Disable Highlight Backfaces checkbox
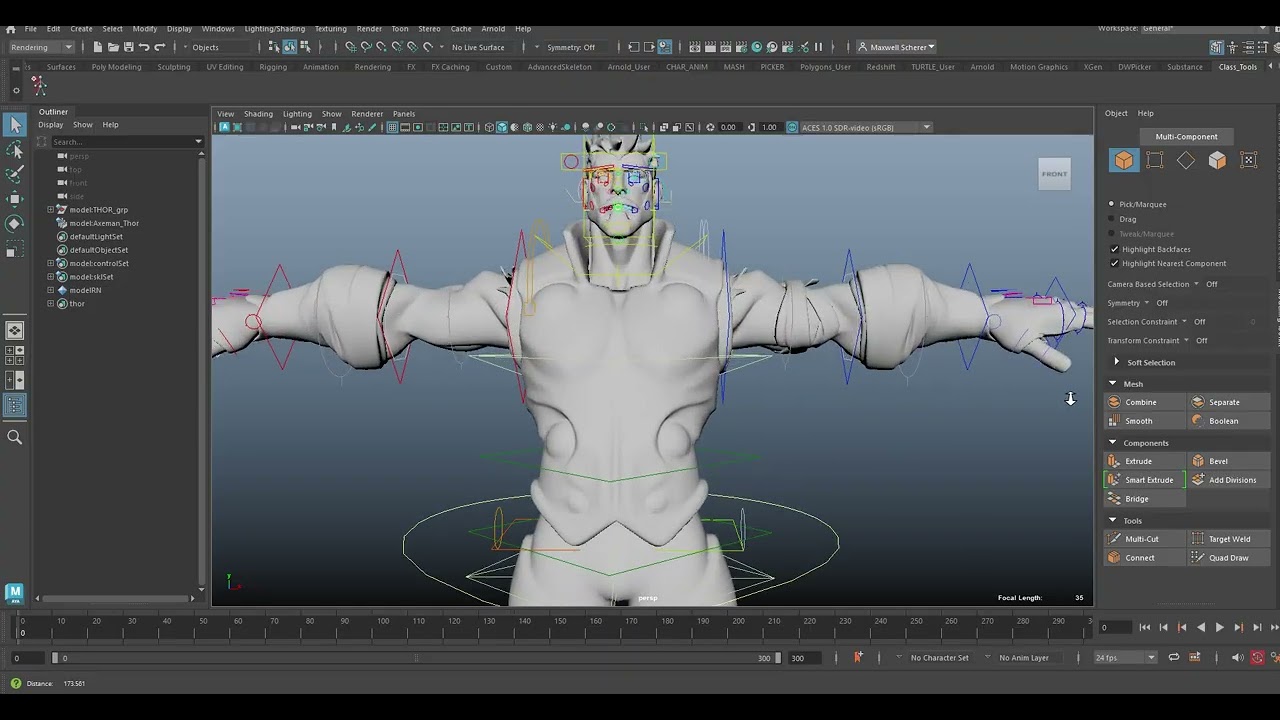The width and height of the screenshot is (1280, 720). (1115, 249)
